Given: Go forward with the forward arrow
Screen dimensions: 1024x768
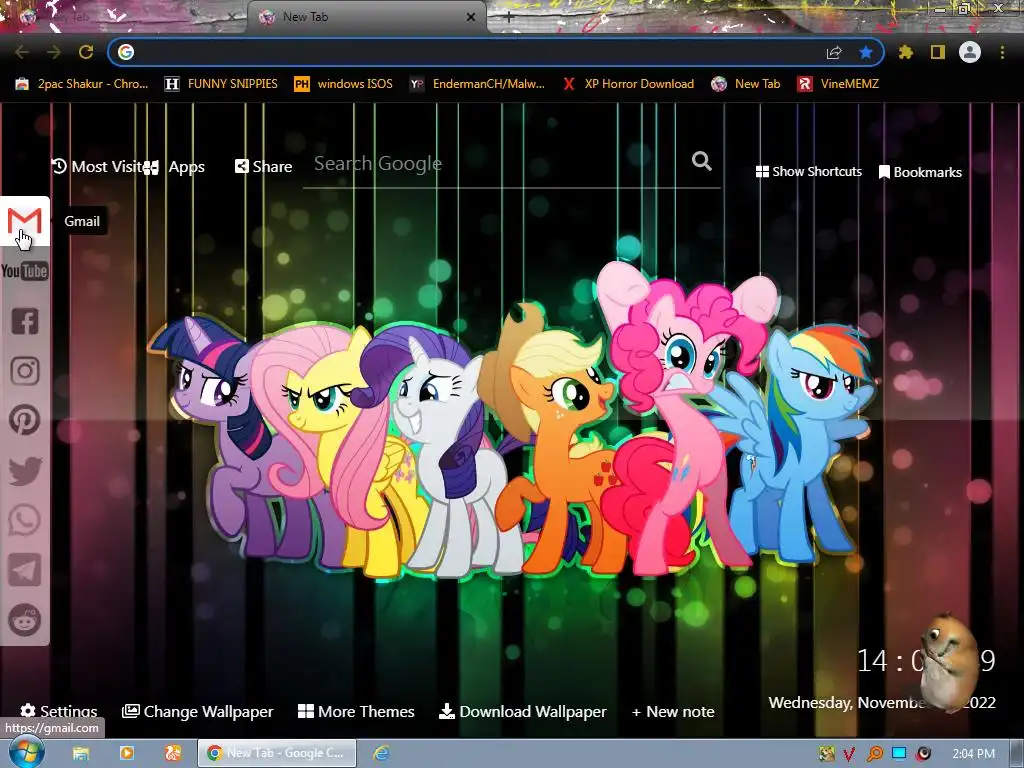Looking at the screenshot, I should (x=54, y=52).
